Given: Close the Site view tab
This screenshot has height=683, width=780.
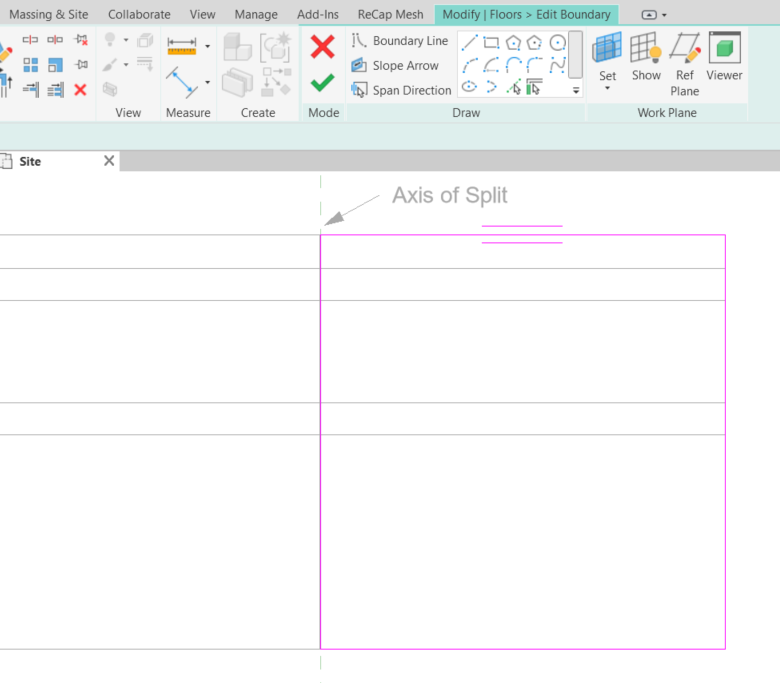Looking at the screenshot, I should pyautogui.click(x=109, y=161).
